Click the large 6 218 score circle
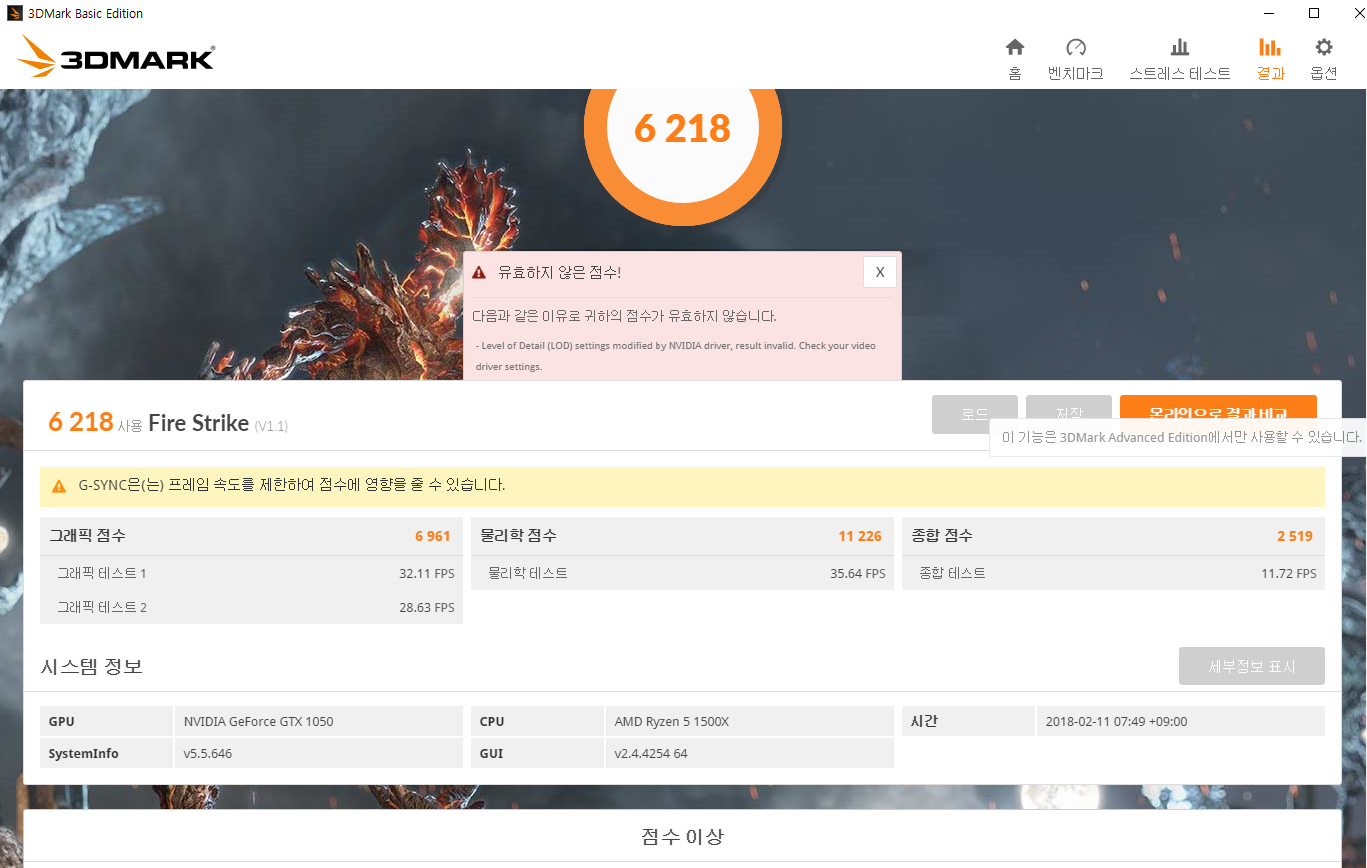 683,129
